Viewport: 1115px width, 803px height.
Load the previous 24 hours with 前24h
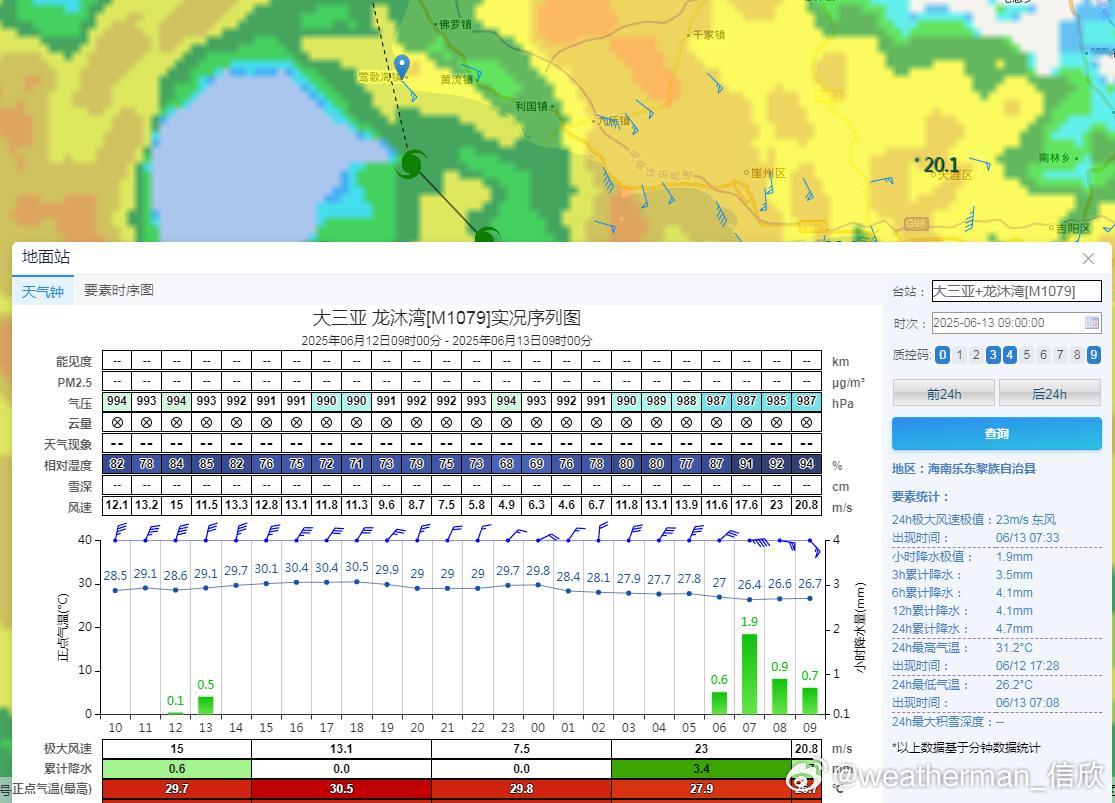pyautogui.click(x=944, y=393)
